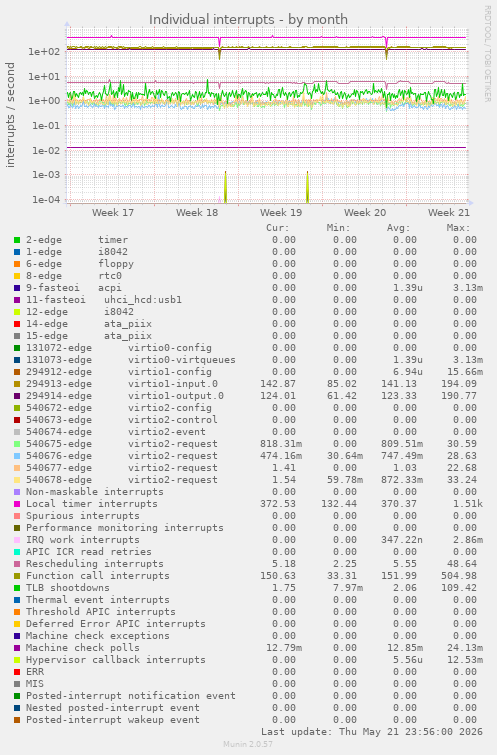Click the light blue 540676-edge swatch
The height and width of the screenshot is (755, 497).
(x=17, y=456)
